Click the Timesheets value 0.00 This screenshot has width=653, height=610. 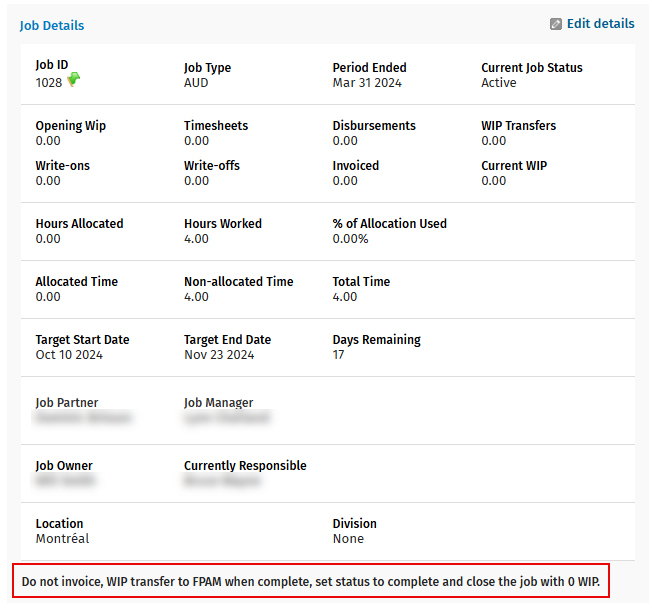(x=197, y=141)
